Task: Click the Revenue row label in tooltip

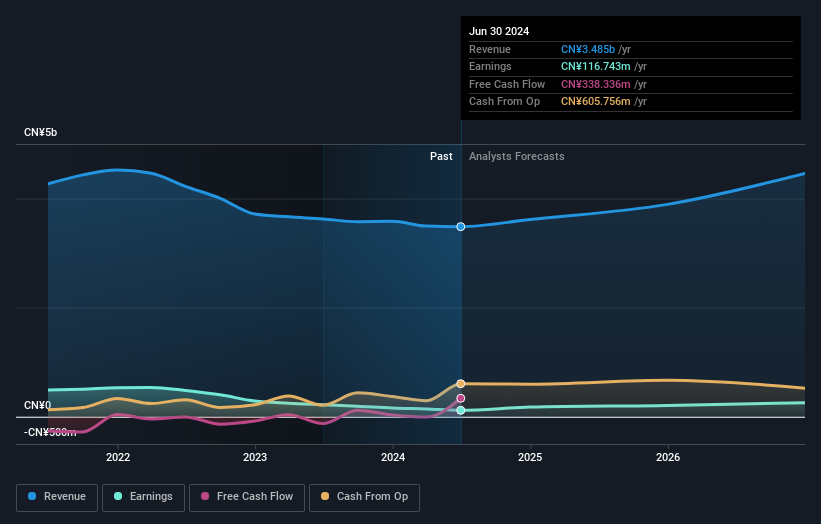Action: (x=490, y=49)
